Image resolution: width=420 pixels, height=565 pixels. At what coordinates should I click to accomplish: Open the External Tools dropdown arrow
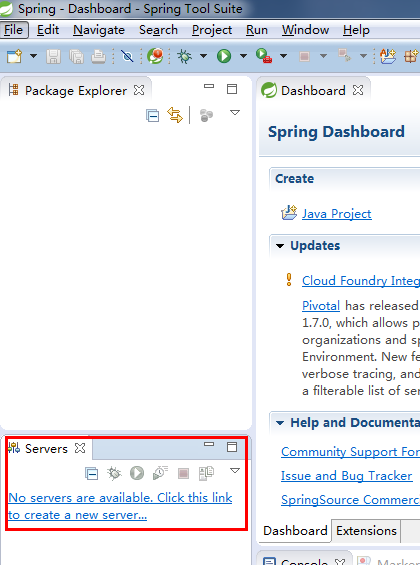tap(283, 56)
